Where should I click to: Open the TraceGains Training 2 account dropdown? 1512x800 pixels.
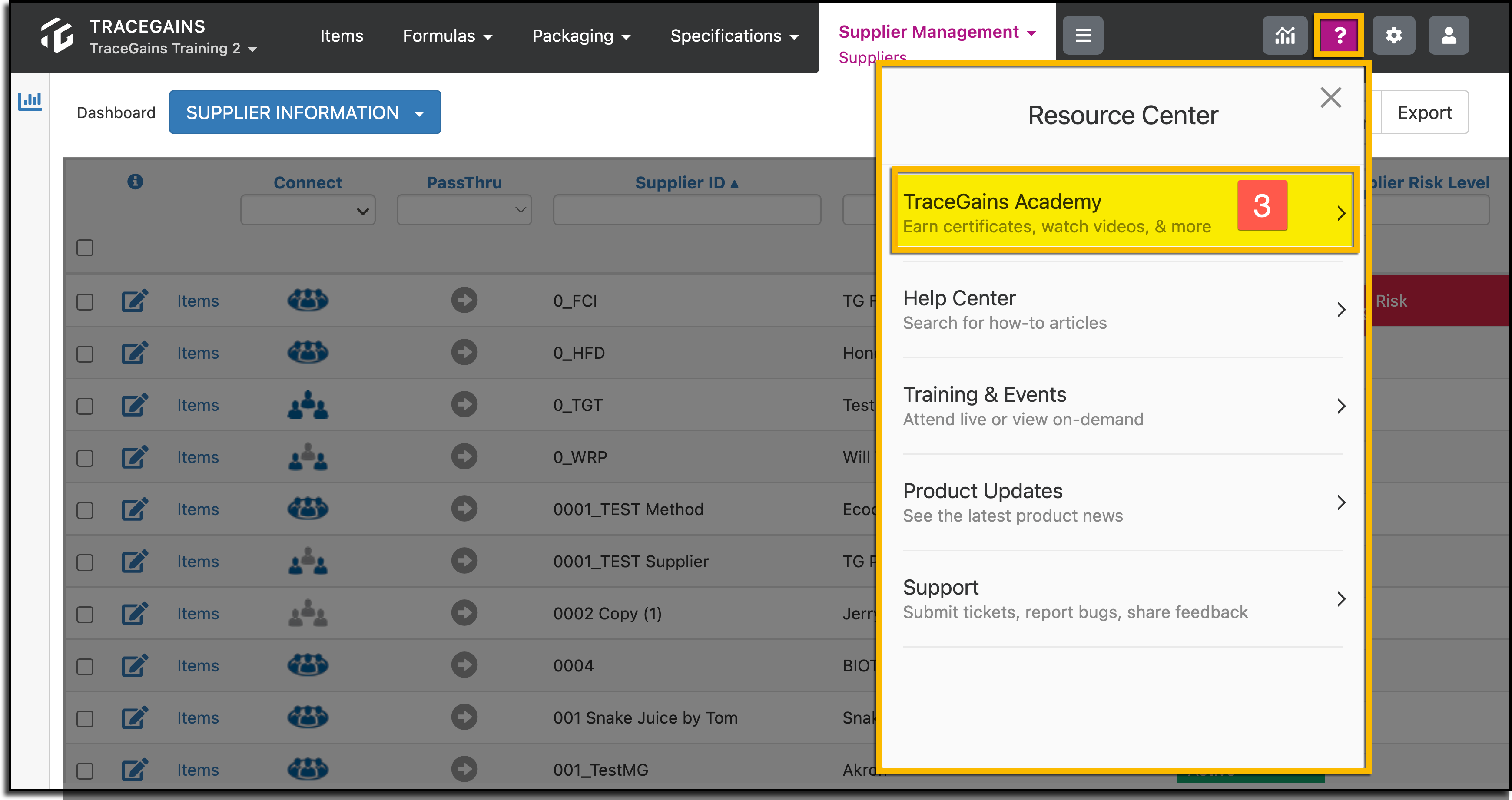tap(173, 49)
